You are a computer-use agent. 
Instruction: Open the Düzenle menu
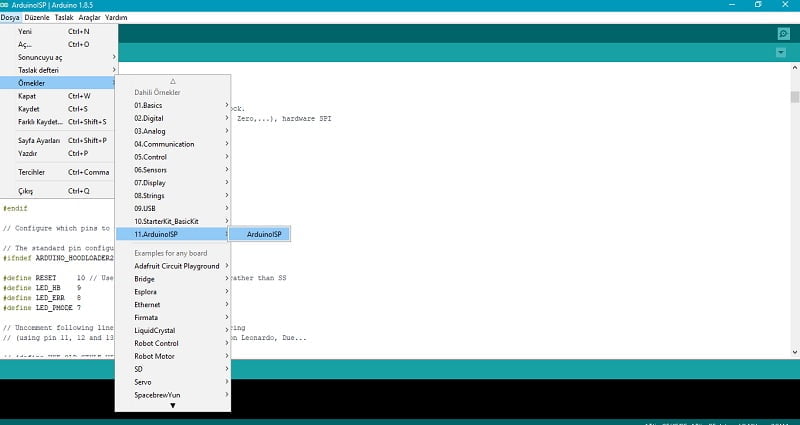click(x=37, y=17)
